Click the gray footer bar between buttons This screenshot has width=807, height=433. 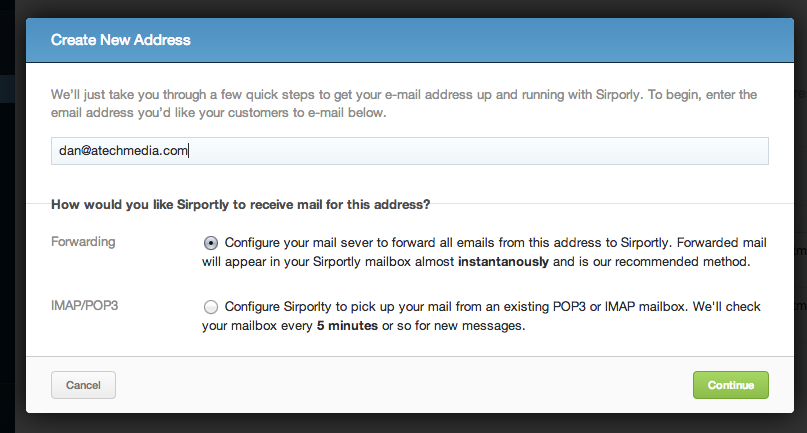[x=400, y=384]
